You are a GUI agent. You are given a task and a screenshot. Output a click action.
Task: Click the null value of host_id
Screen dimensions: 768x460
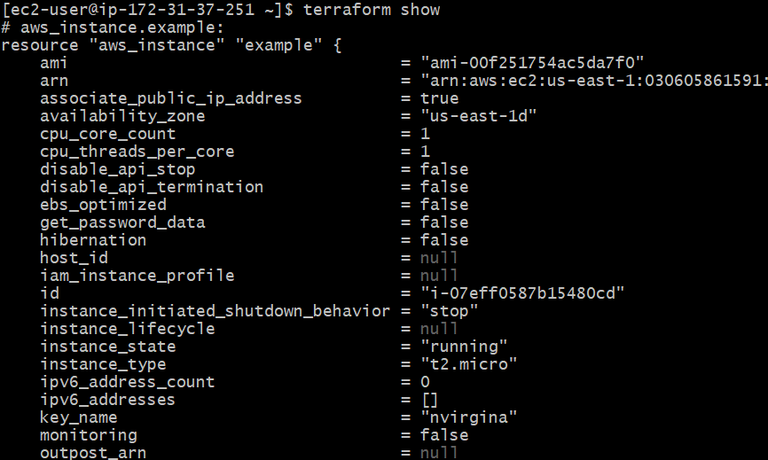click(x=439, y=258)
